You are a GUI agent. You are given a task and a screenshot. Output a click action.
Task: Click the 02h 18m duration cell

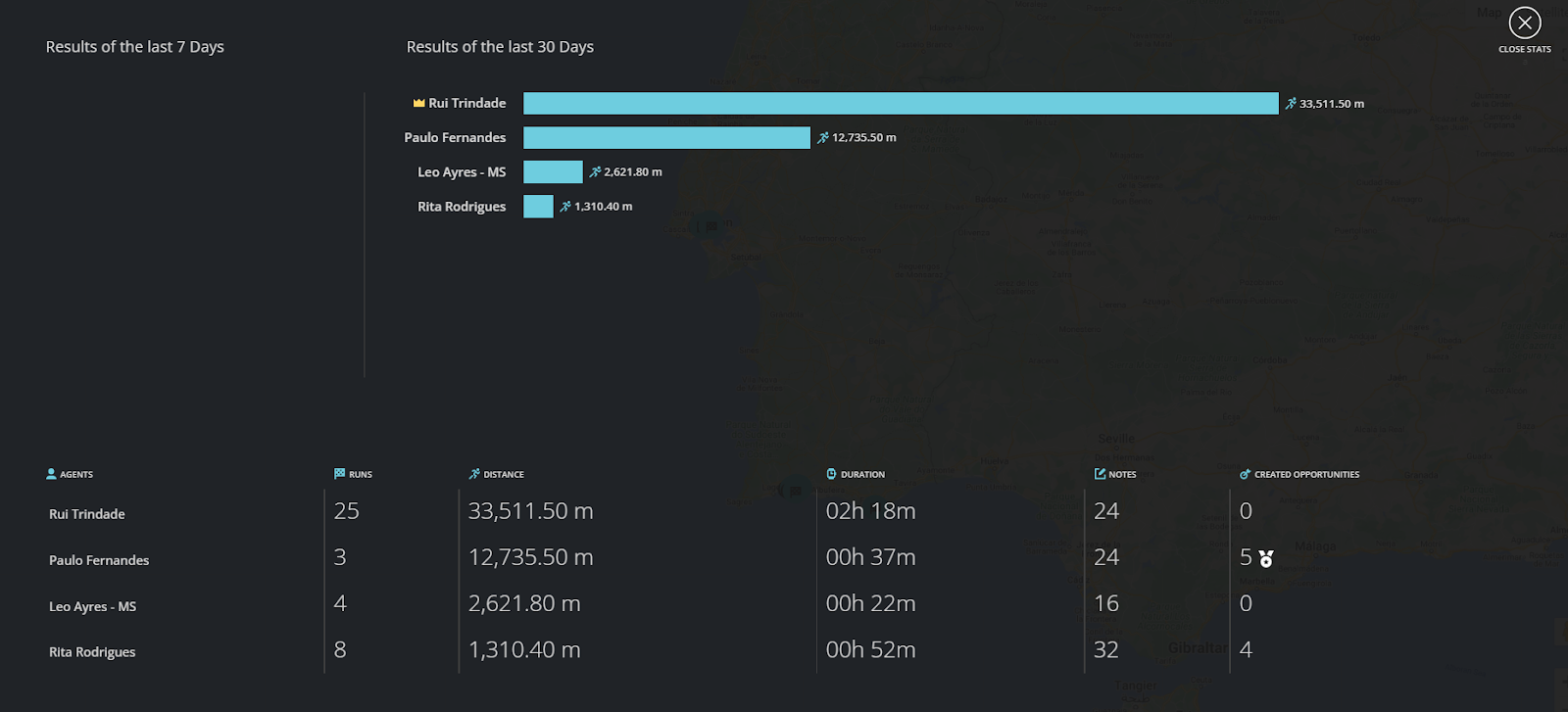click(x=871, y=511)
